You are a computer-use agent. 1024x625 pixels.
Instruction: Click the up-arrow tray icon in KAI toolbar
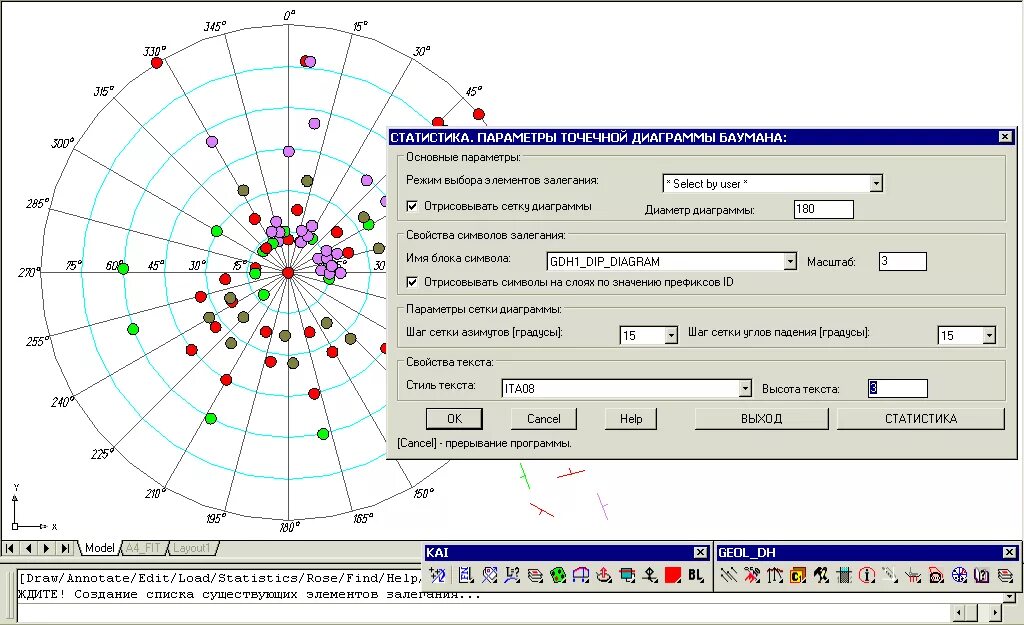603,575
